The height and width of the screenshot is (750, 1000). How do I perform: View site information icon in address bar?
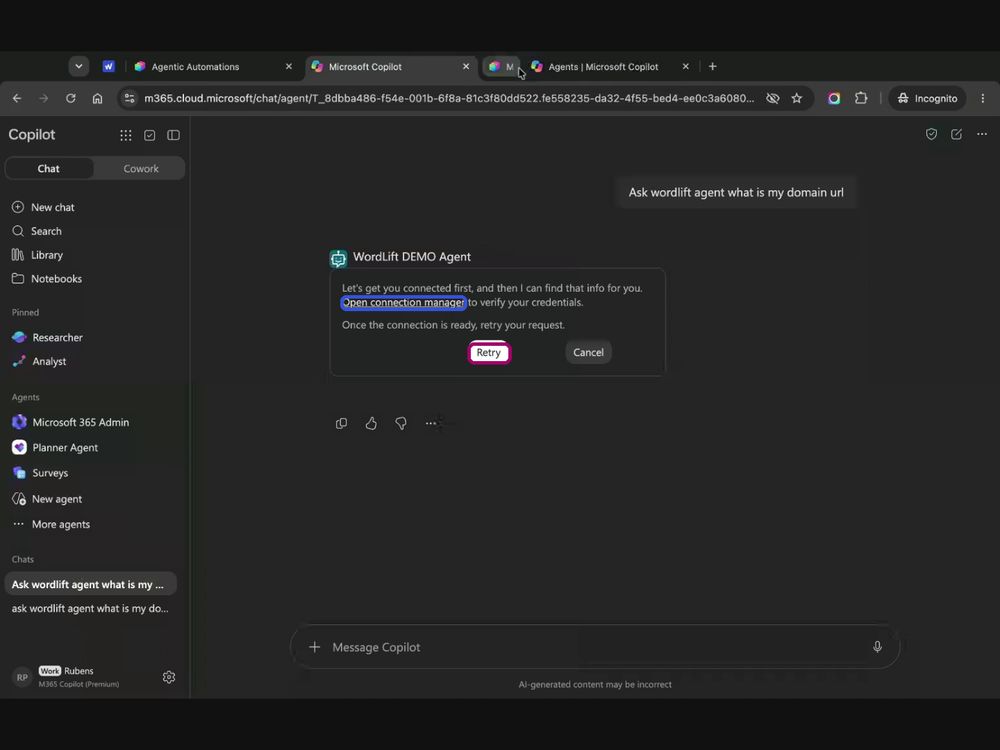tap(129, 98)
